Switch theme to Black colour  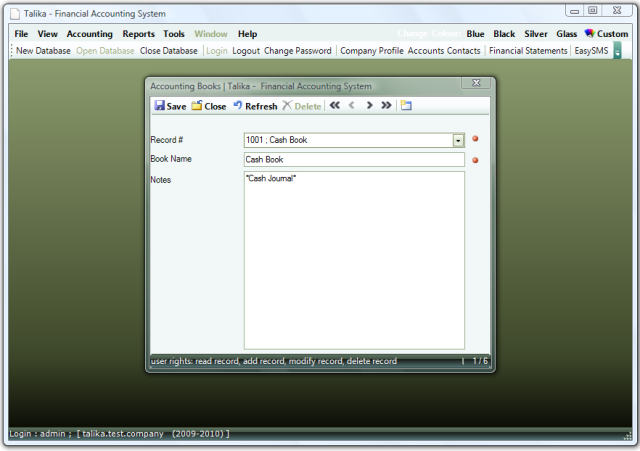[x=504, y=34]
